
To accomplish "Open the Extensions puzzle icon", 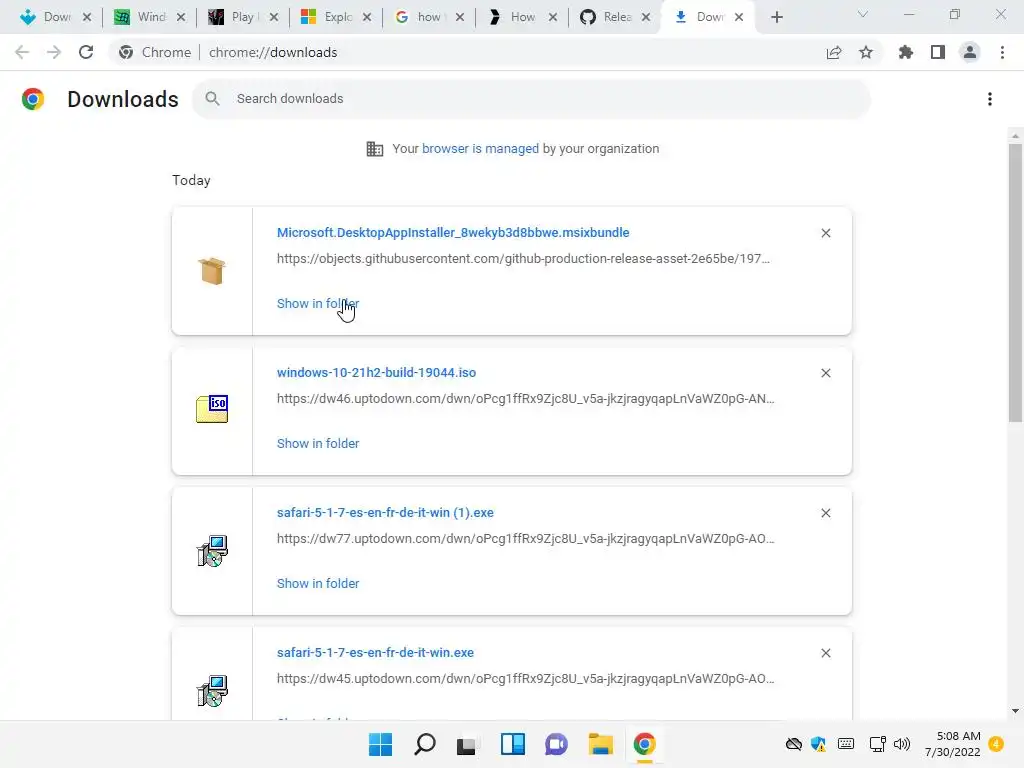I will click(906, 52).
